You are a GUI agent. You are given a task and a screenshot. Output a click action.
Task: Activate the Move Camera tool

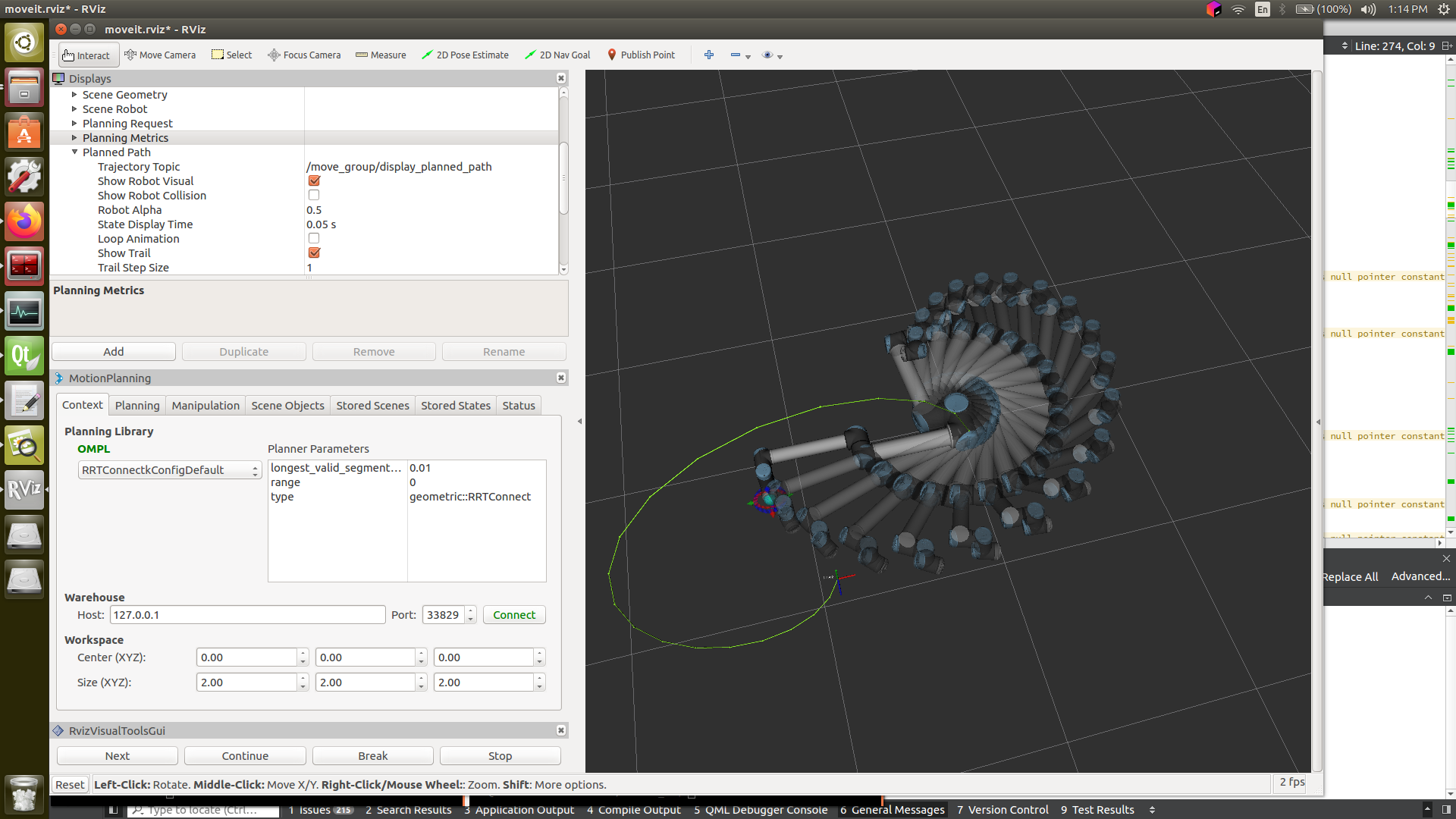(160, 55)
